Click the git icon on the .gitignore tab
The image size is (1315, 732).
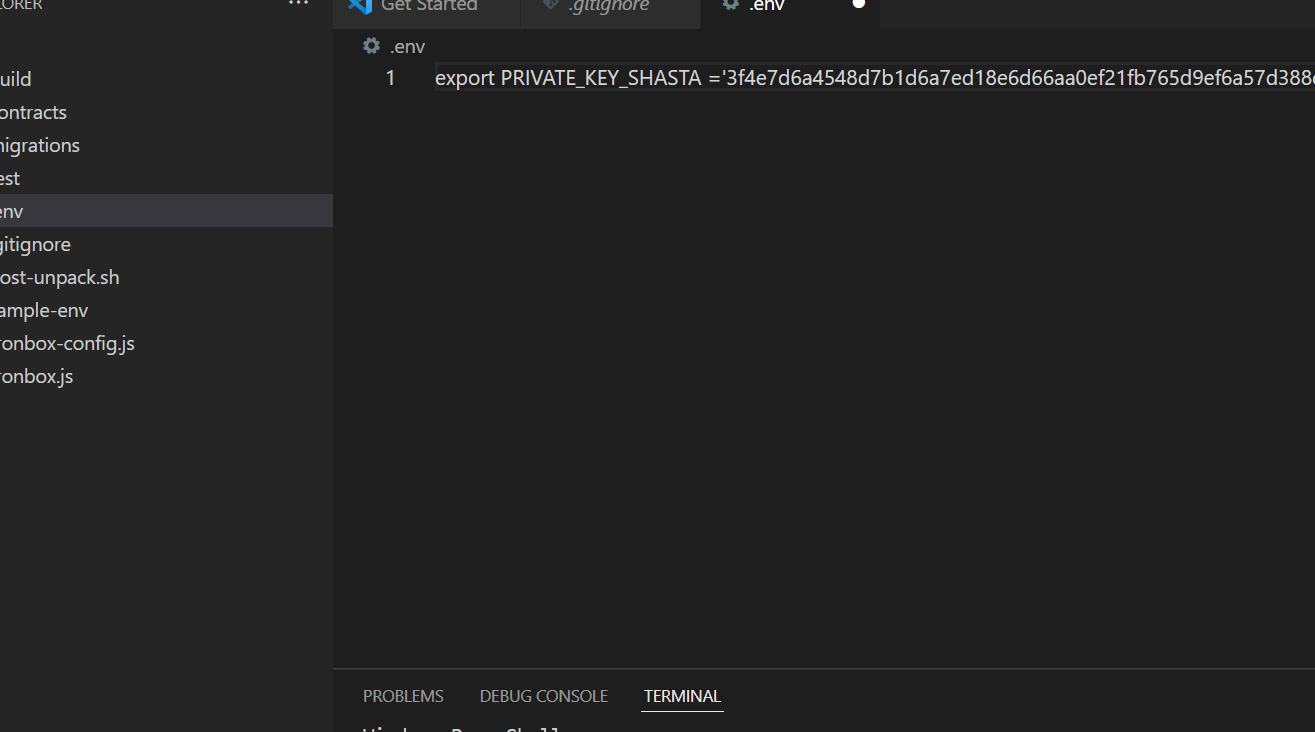coord(549,5)
